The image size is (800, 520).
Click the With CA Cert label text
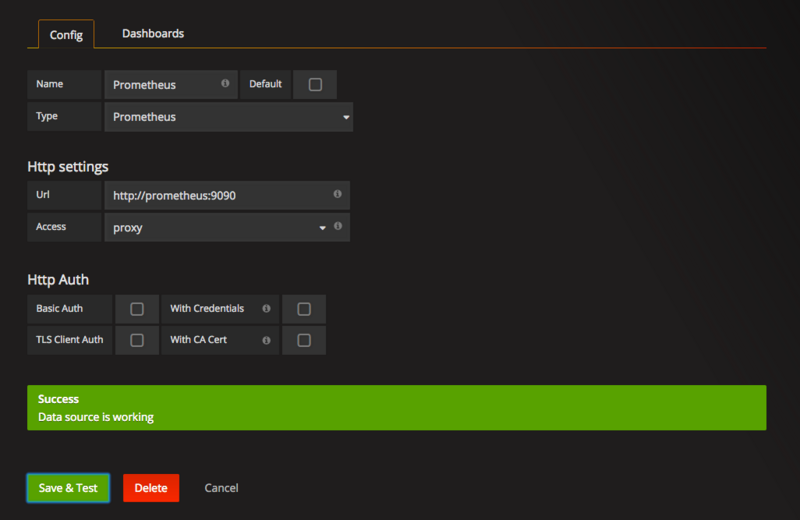pyautogui.click(x=198, y=340)
